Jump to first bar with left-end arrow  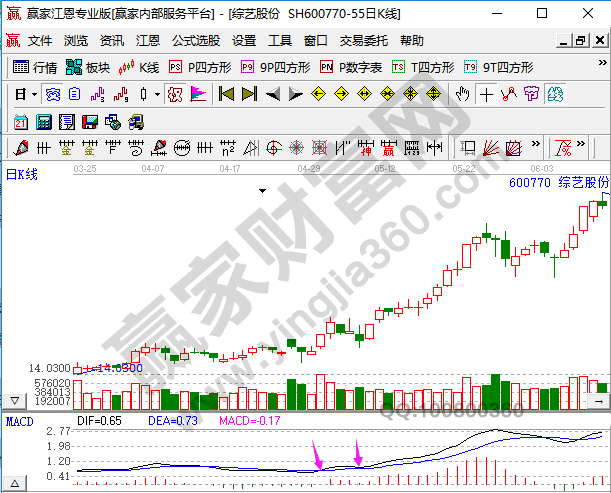[x=226, y=94]
